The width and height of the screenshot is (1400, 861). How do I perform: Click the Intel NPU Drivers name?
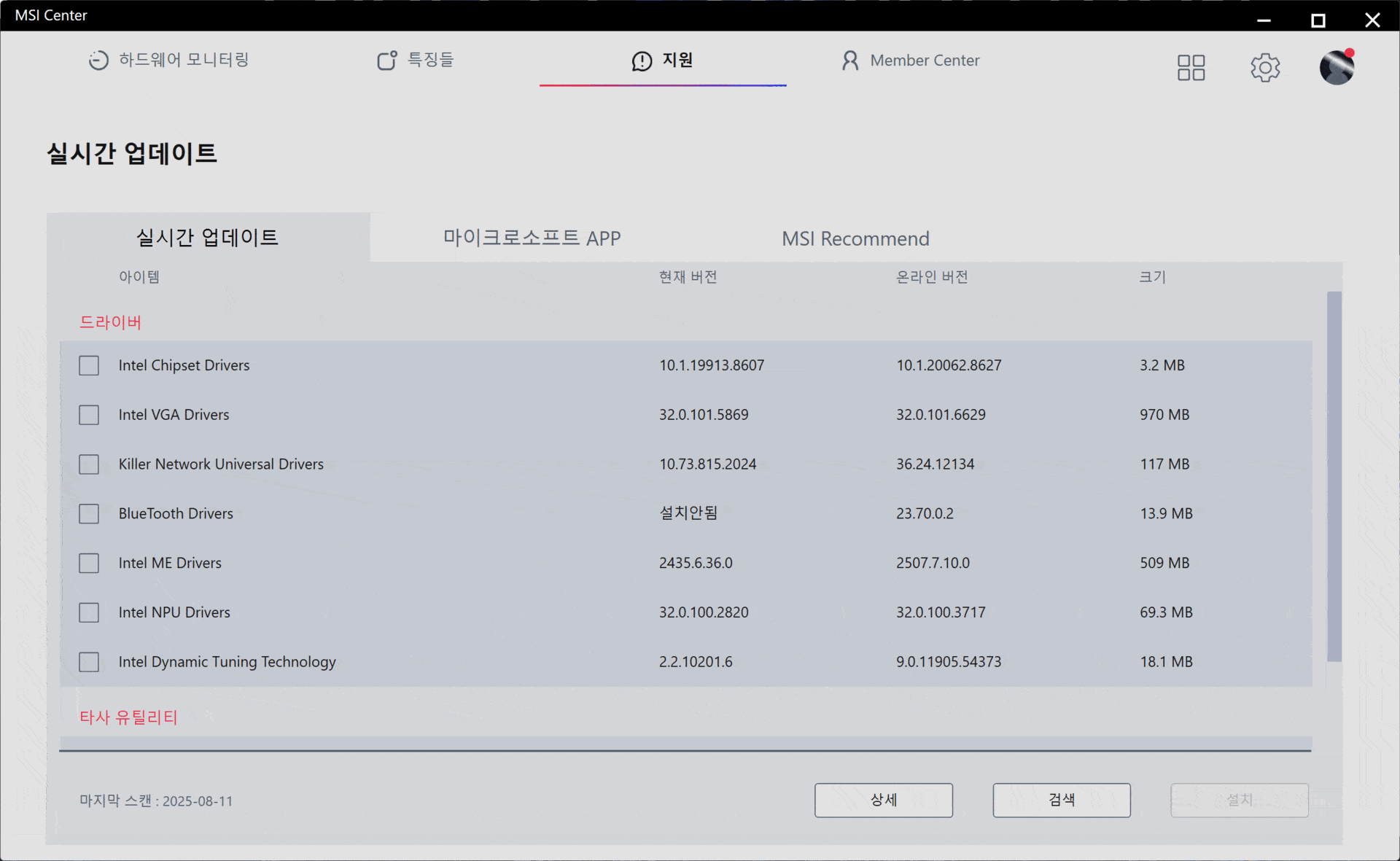(x=174, y=612)
